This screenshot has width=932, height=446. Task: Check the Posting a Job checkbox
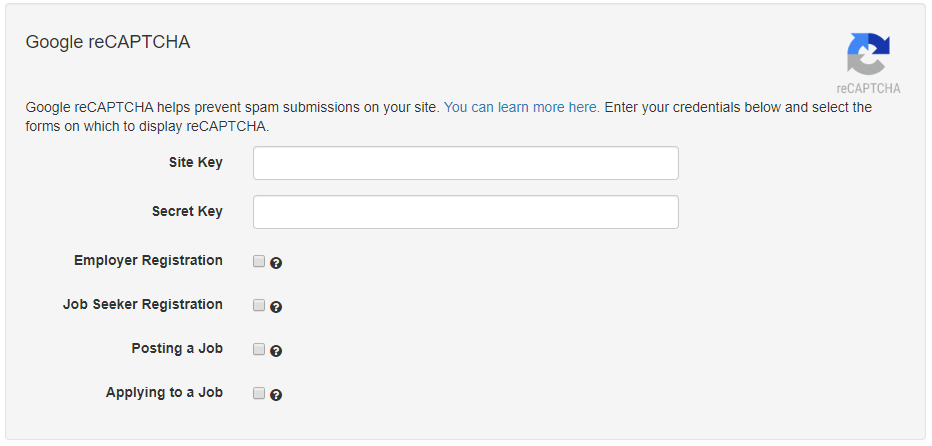(259, 349)
